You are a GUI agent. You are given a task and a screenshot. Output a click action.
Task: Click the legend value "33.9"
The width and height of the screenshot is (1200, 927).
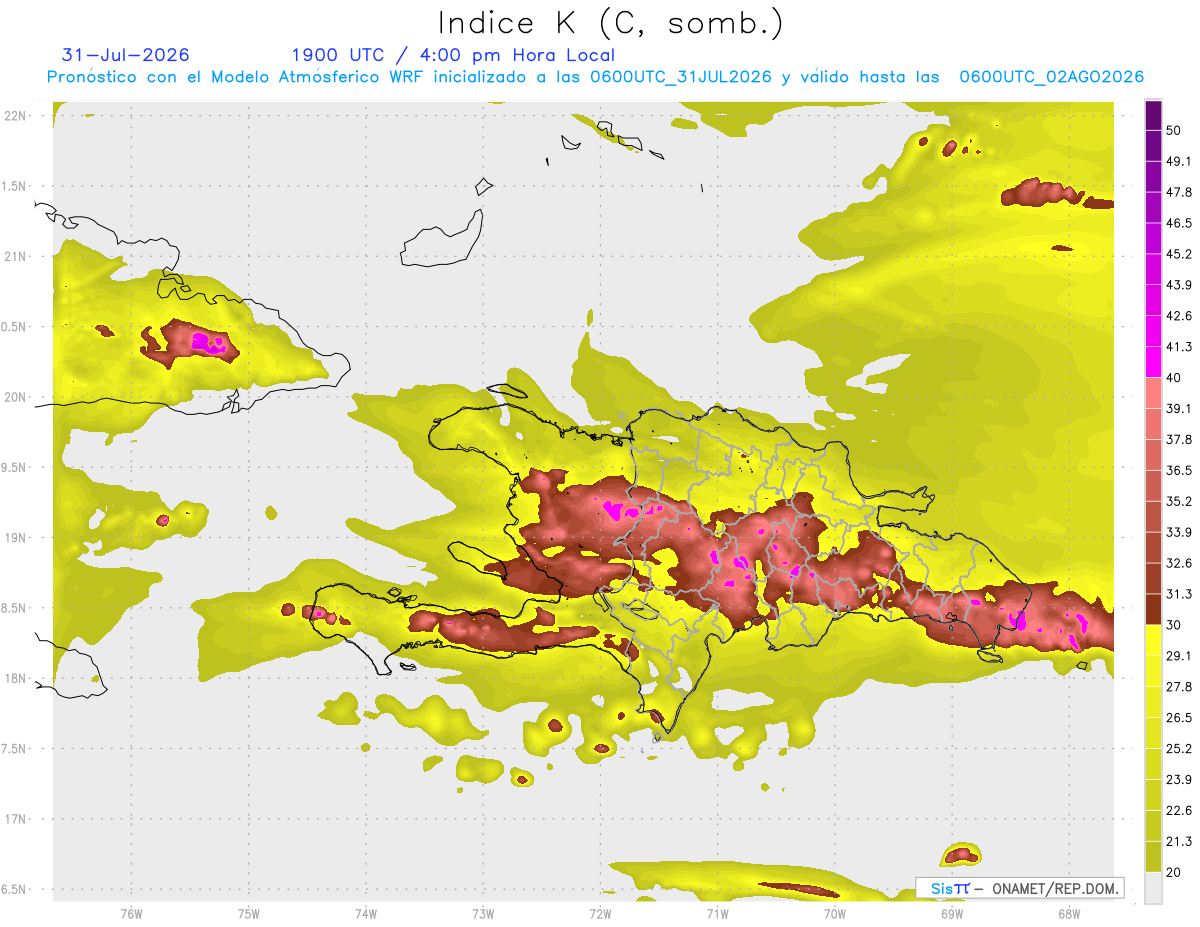(x=1179, y=532)
